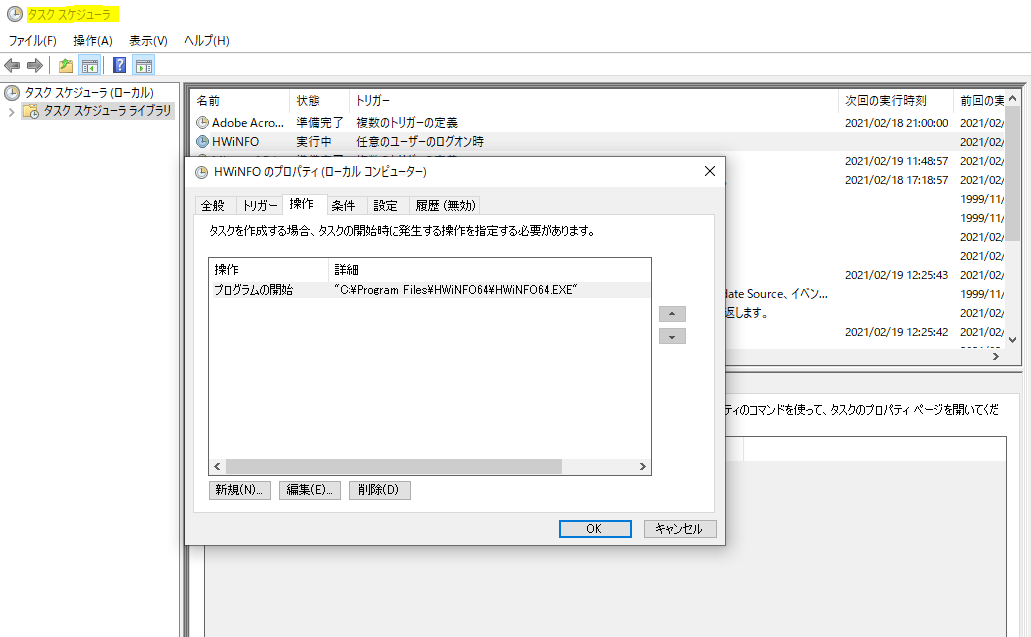The height and width of the screenshot is (637, 1031).
Task: Sort task list by 状態 column header
Action: 319,101
